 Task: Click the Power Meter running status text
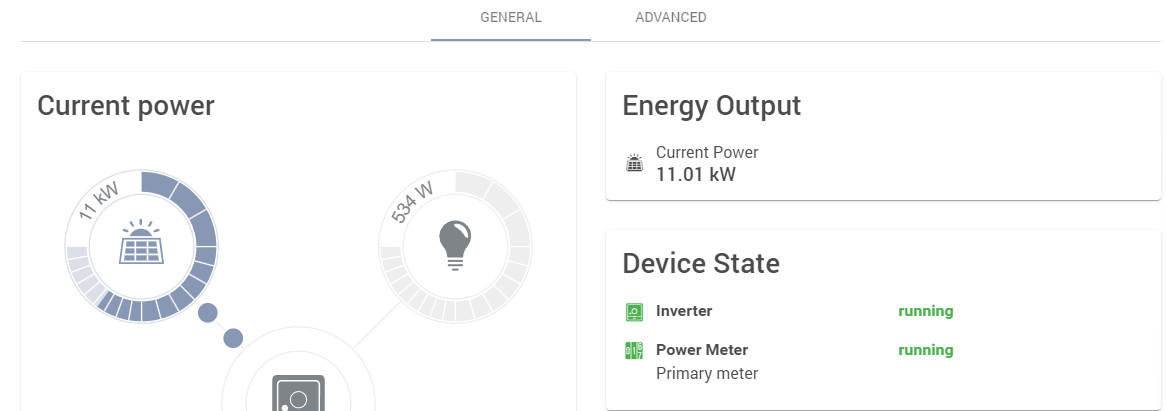(x=925, y=350)
